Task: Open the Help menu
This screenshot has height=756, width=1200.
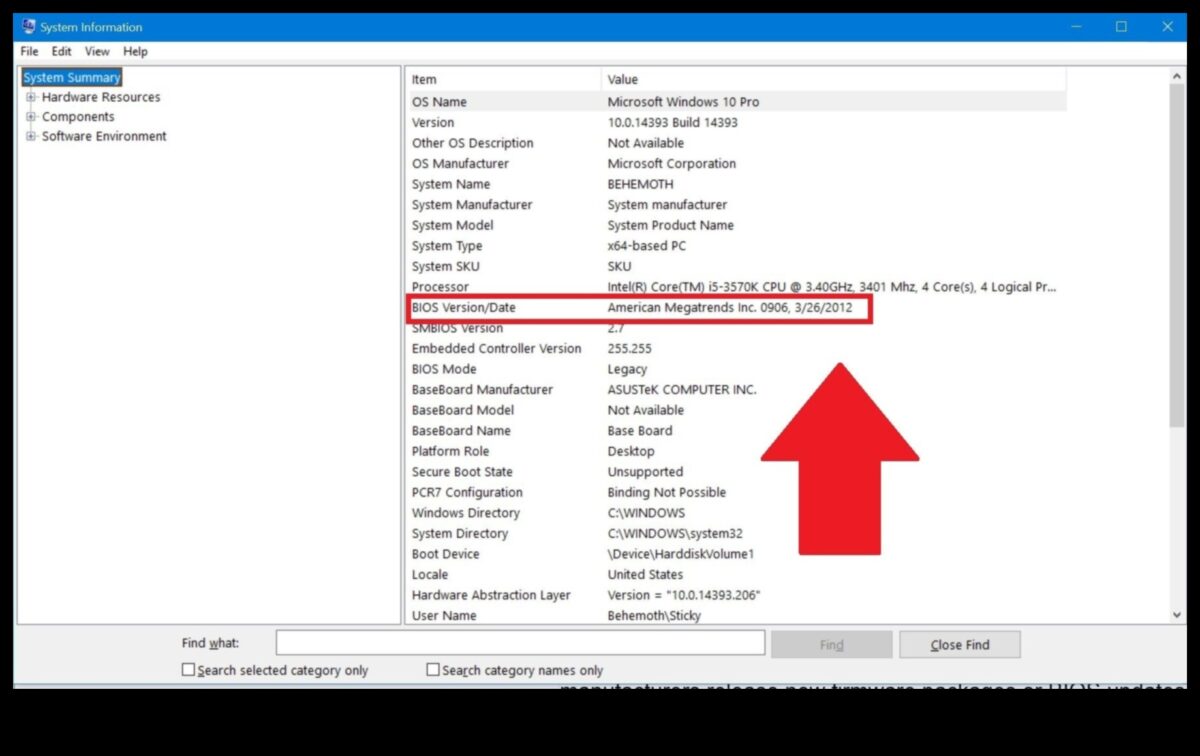Action: click(x=135, y=51)
